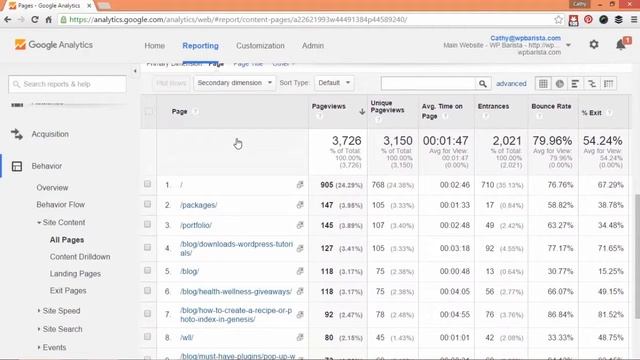Check the box for recipe-or-photo-index row

tap(147, 313)
